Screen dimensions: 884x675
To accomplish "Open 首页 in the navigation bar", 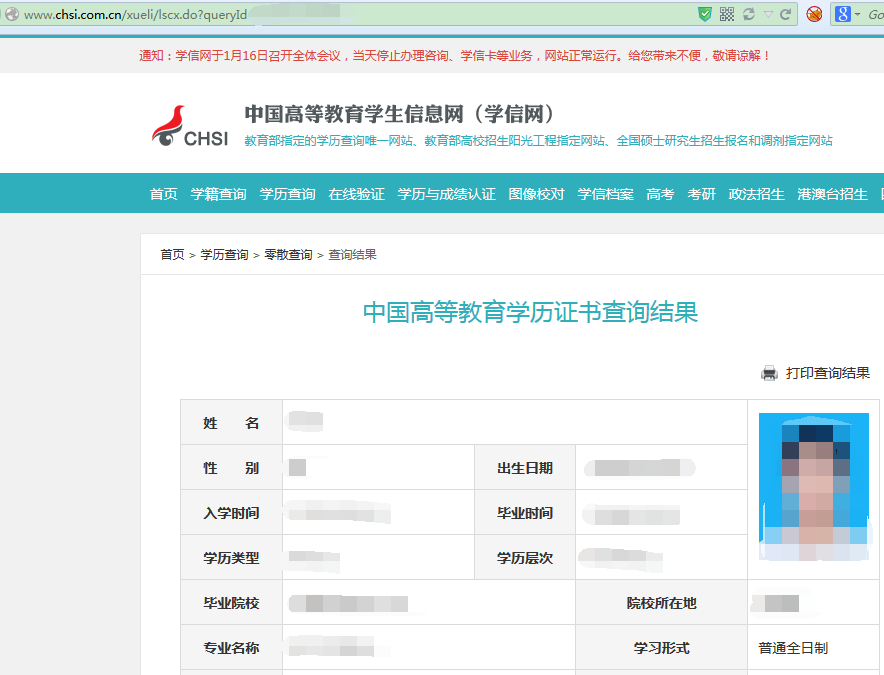I will coord(163,194).
